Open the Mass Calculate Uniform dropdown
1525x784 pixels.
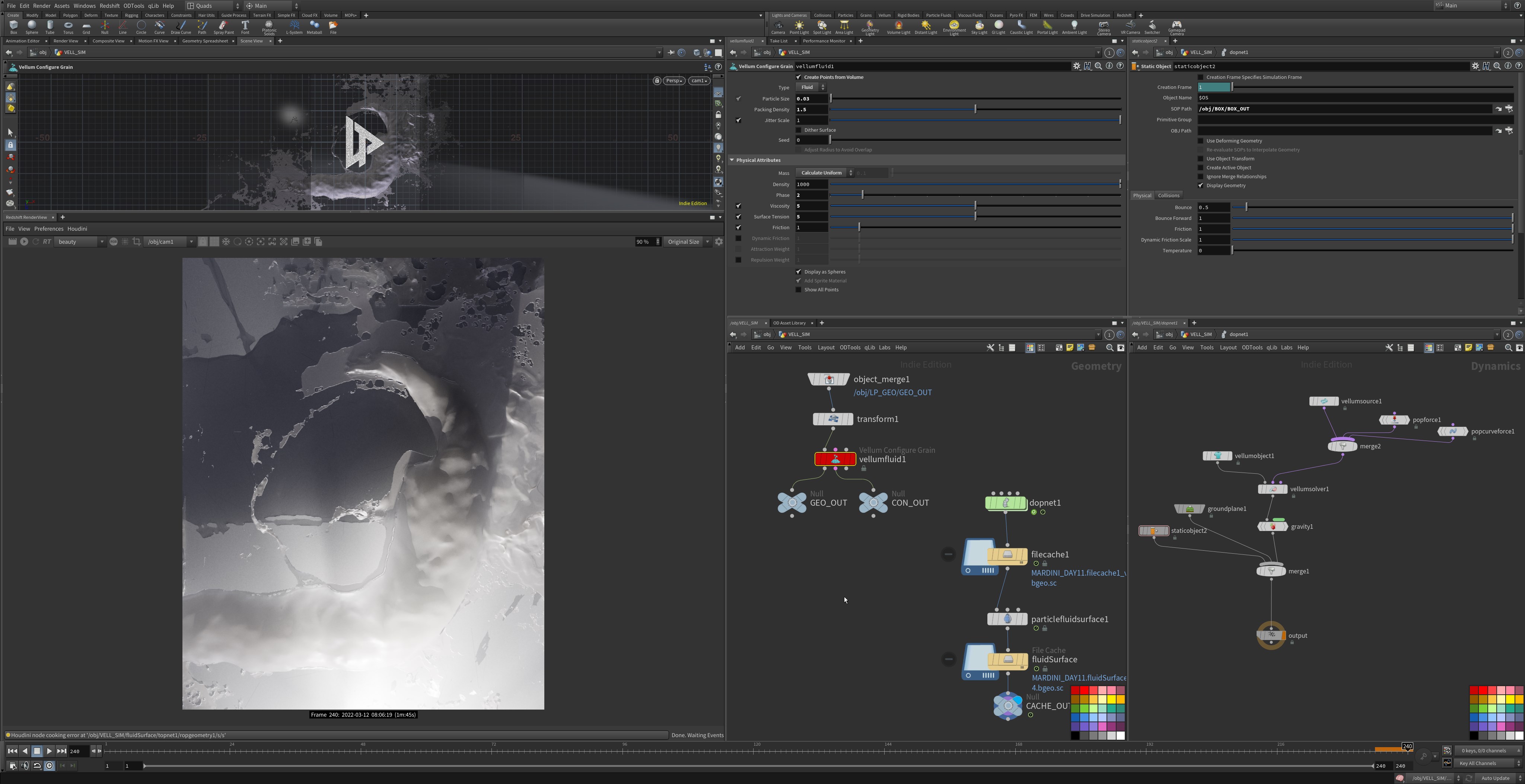pyautogui.click(x=825, y=173)
